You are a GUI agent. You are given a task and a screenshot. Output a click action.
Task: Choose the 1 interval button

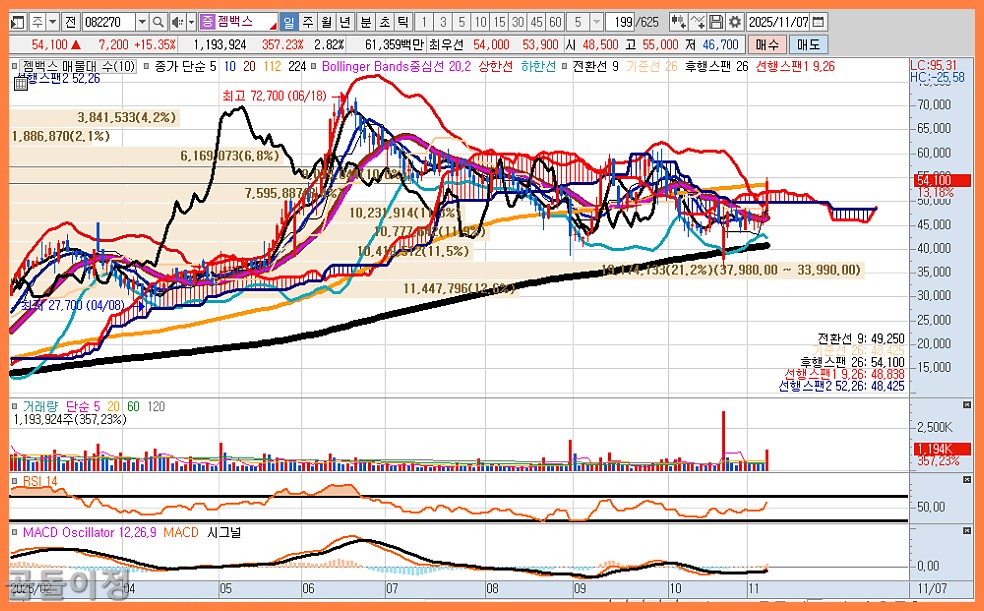click(x=424, y=23)
